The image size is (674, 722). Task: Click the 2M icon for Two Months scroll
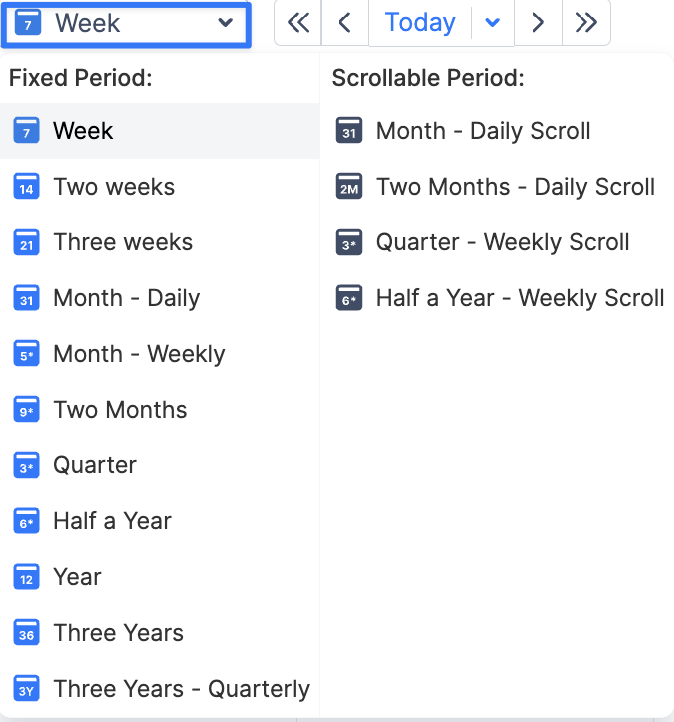coord(349,187)
